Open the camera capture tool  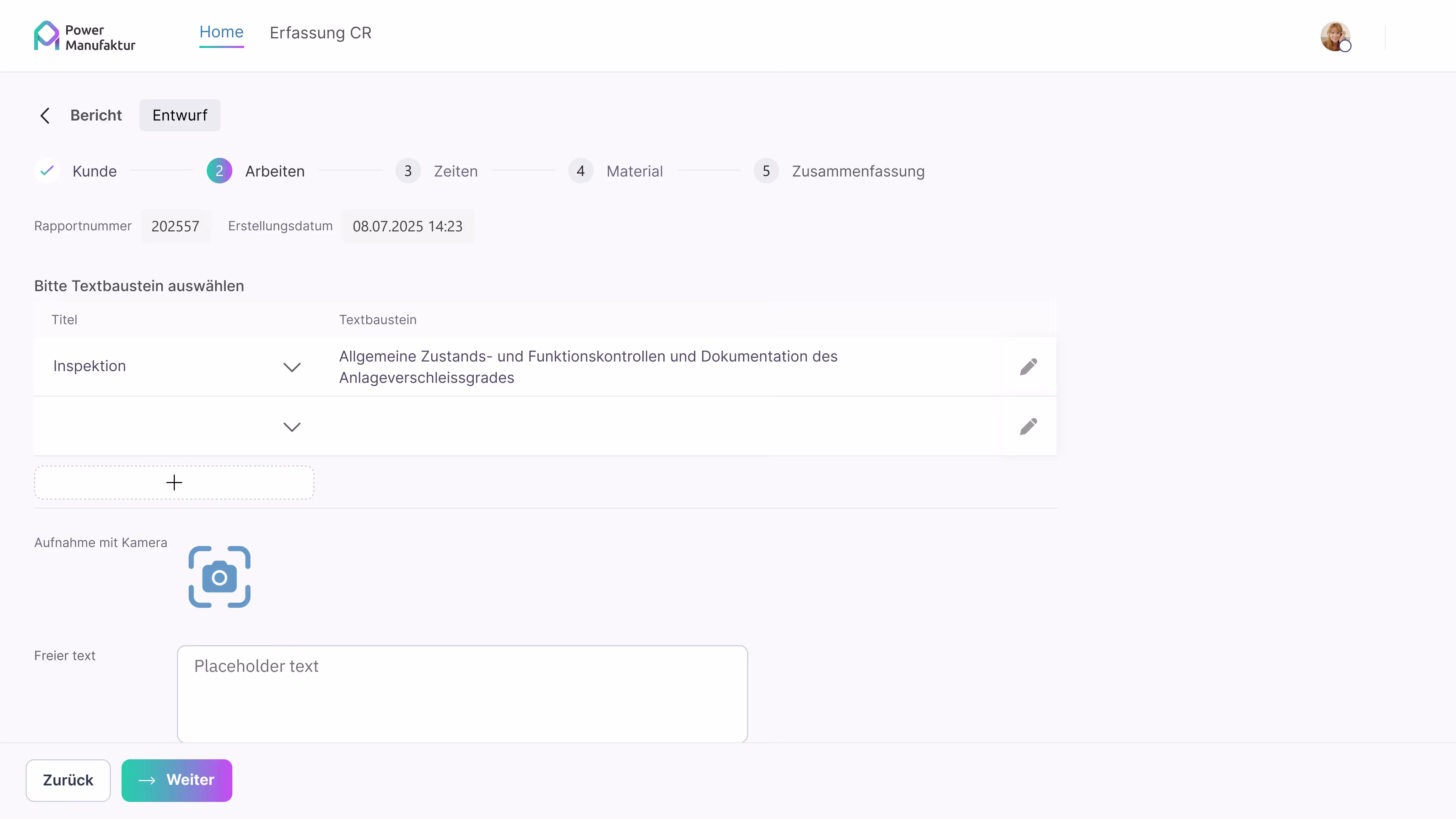click(x=219, y=576)
